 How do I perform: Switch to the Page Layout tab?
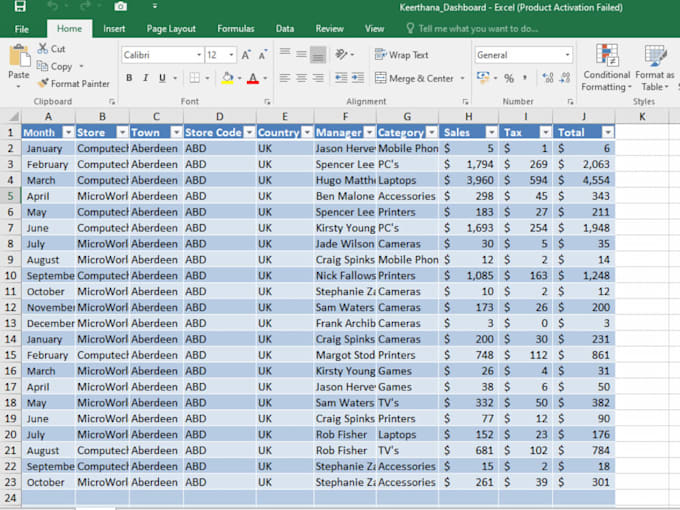pos(171,29)
